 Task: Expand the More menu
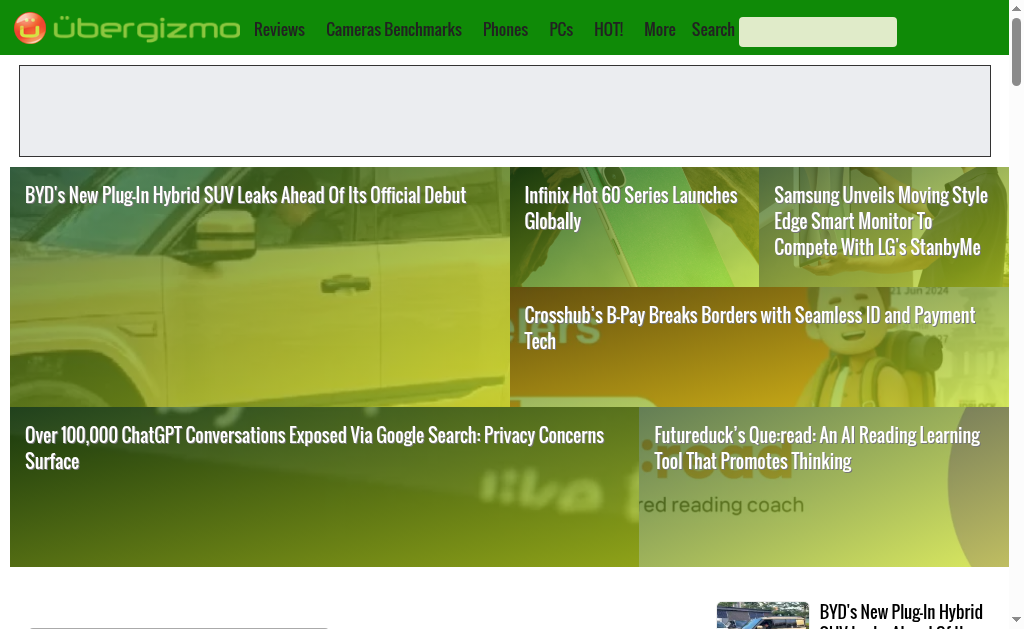pos(660,30)
